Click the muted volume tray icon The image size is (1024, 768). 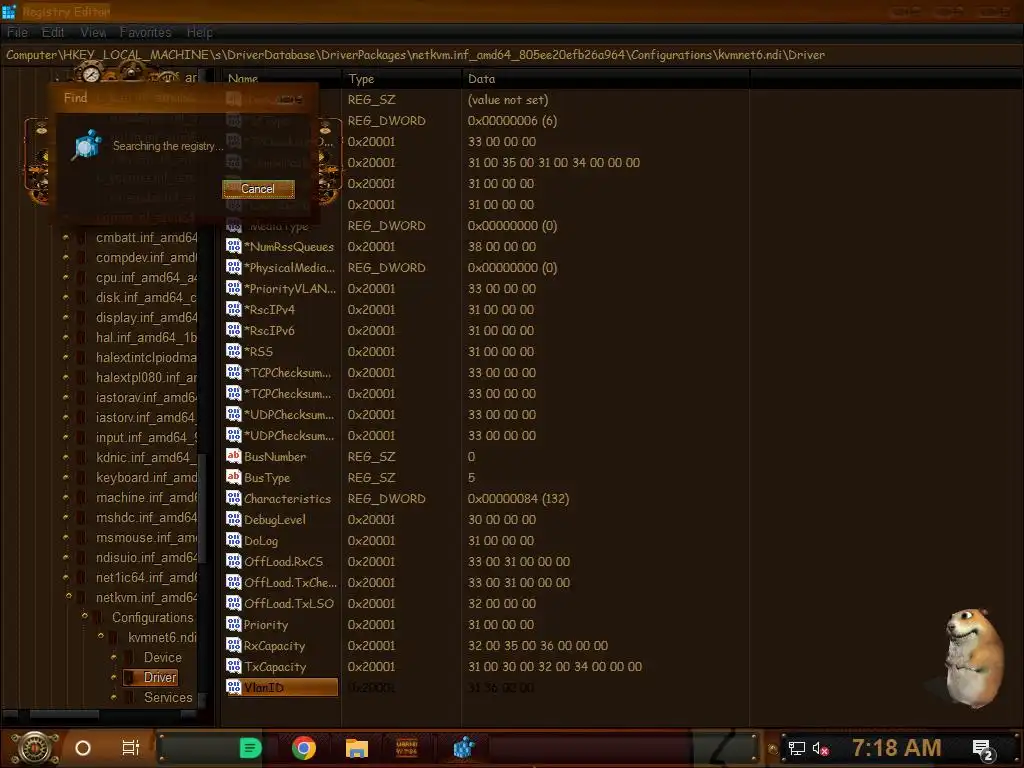tap(821, 748)
